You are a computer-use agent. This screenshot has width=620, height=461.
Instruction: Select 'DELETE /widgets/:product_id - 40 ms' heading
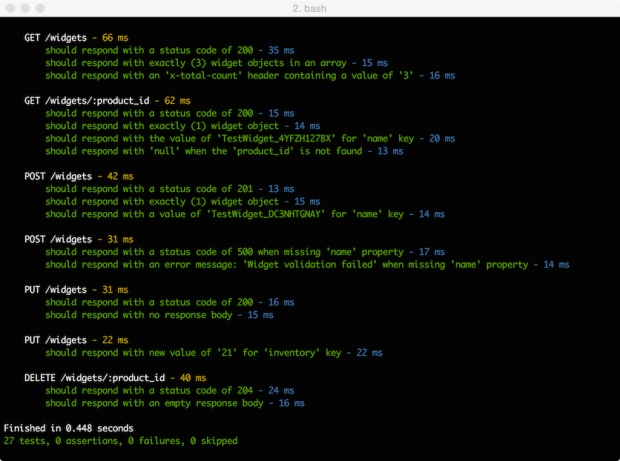pos(115,378)
